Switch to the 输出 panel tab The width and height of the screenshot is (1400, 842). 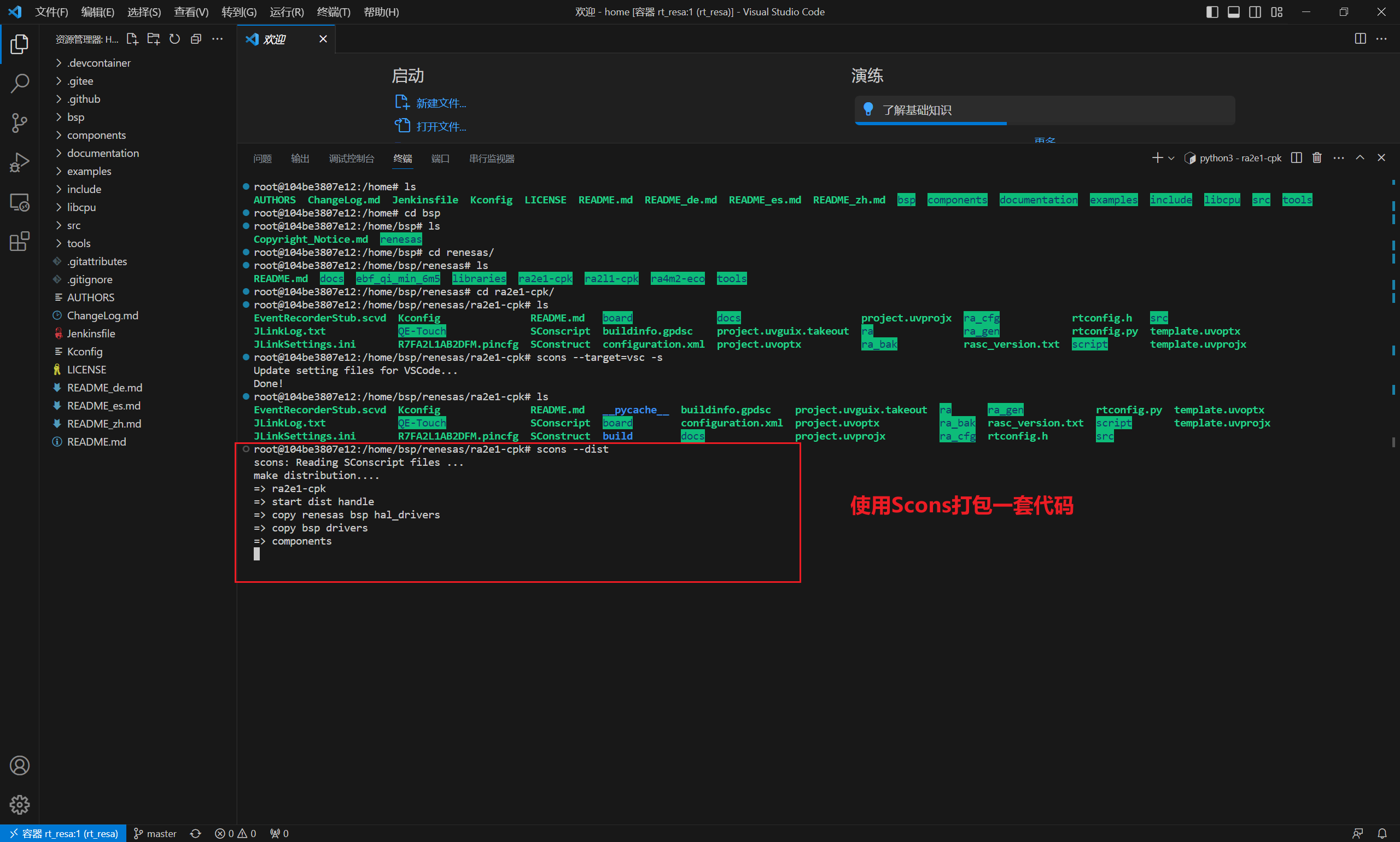pos(300,159)
